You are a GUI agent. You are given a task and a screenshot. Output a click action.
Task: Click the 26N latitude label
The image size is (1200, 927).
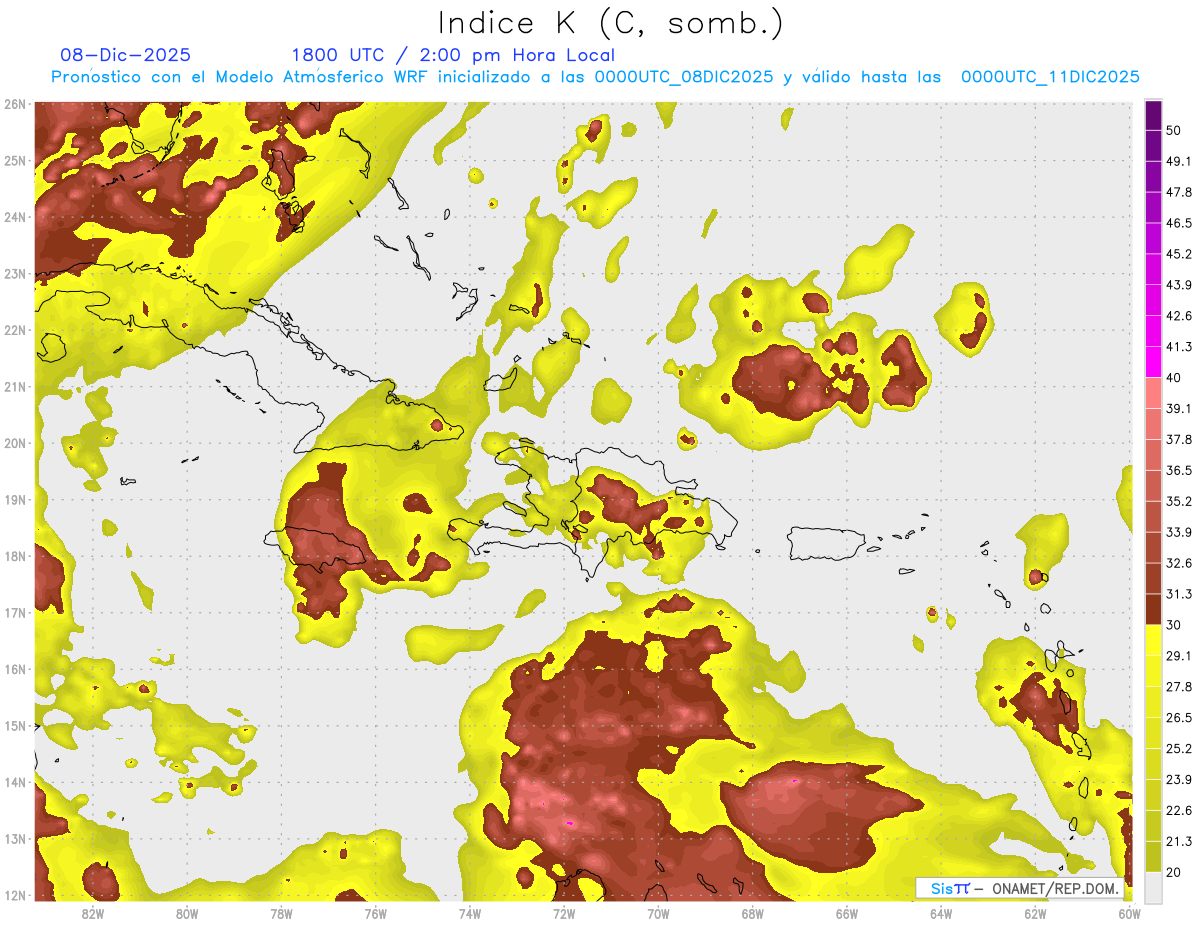(14, 104)
